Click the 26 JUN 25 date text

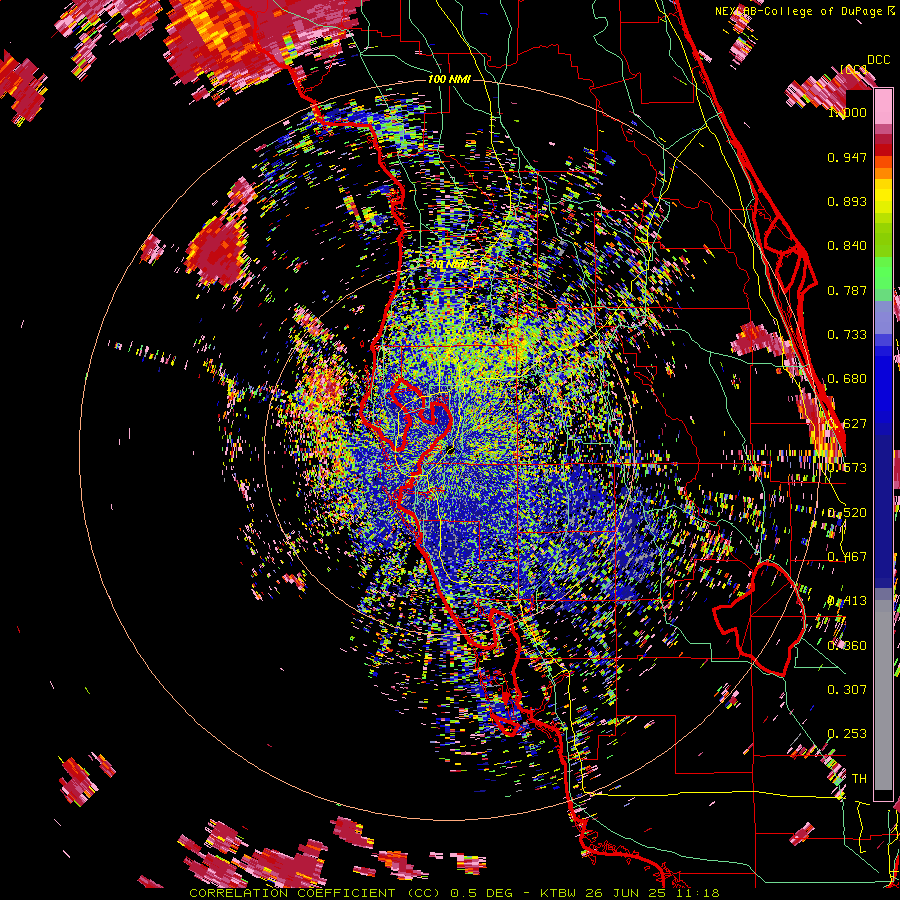click(x=625, y=893)
